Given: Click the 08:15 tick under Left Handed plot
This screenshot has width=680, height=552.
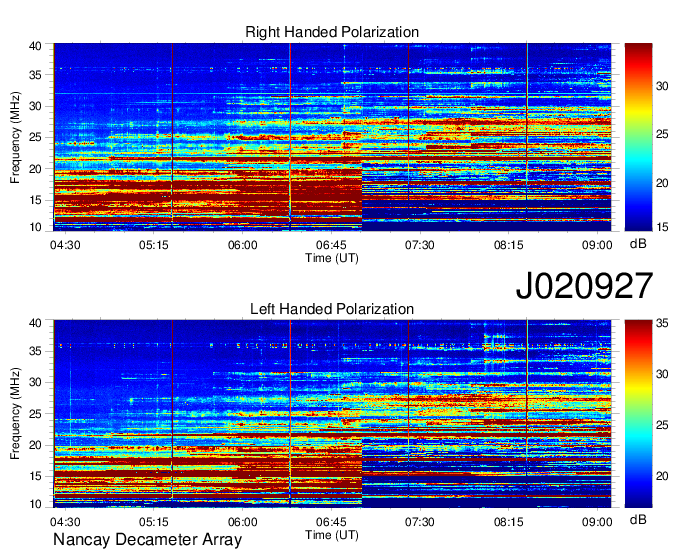Looking at the screenshot, I should (x=508, y=522).
